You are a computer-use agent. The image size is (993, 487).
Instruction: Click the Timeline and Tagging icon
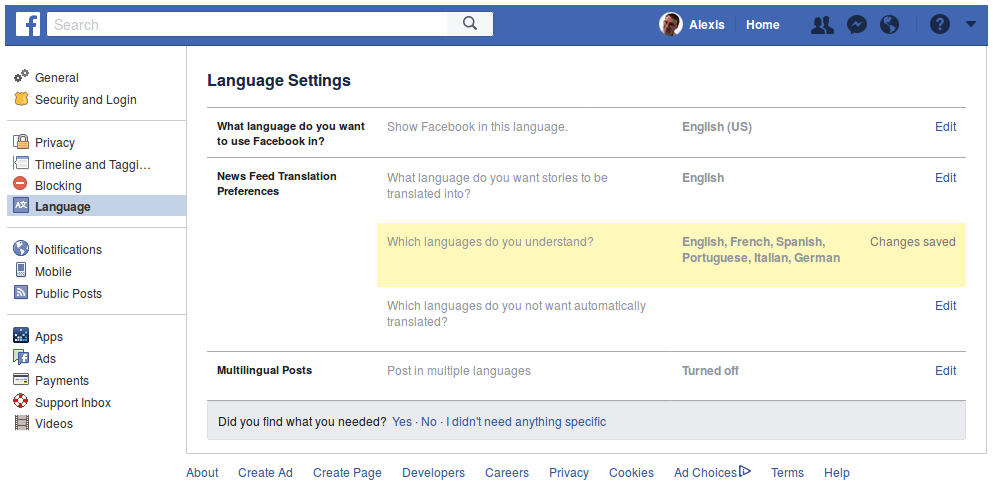tap(22, 163)
